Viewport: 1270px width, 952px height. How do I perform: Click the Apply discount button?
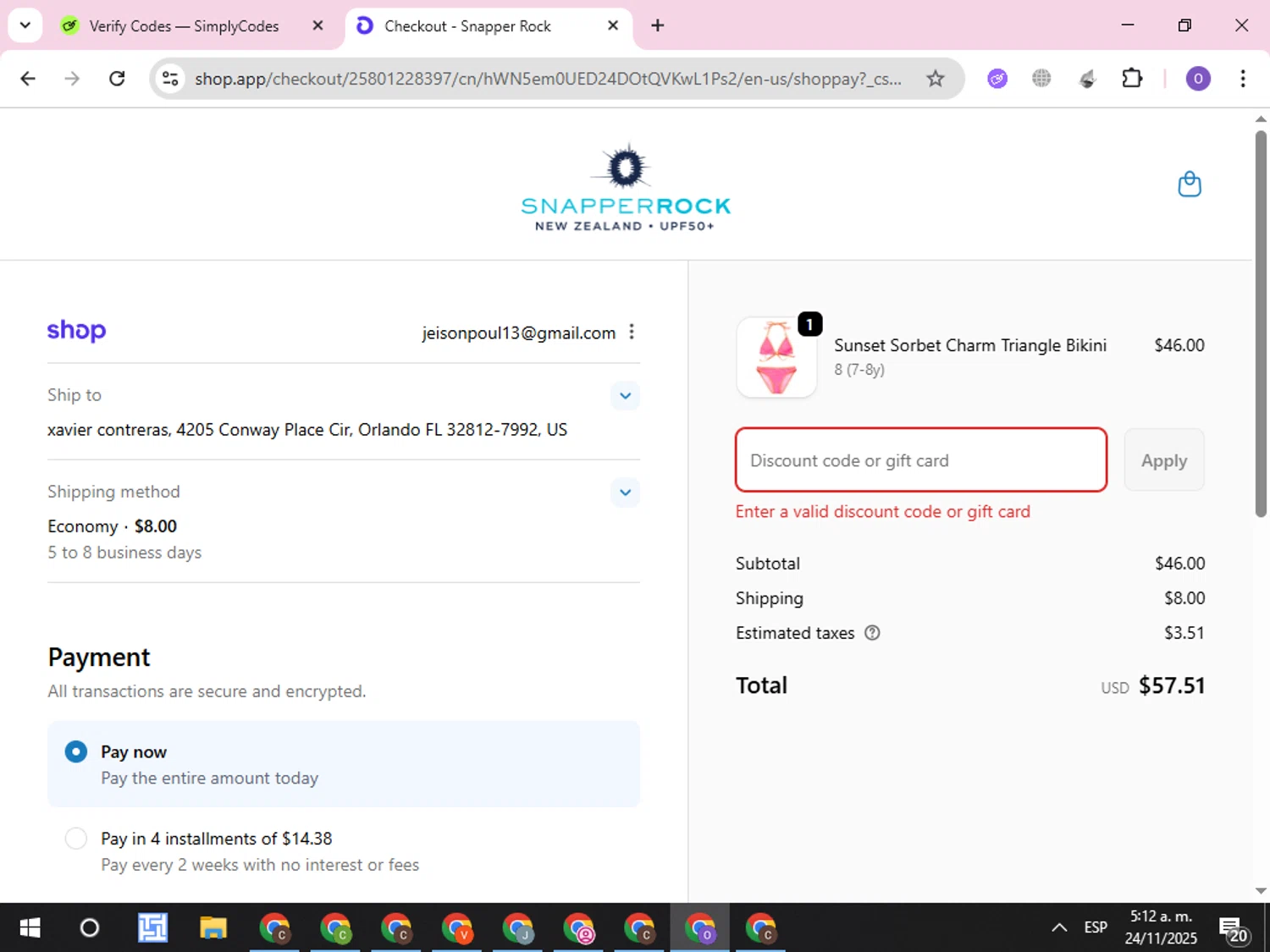point(1164,460)
